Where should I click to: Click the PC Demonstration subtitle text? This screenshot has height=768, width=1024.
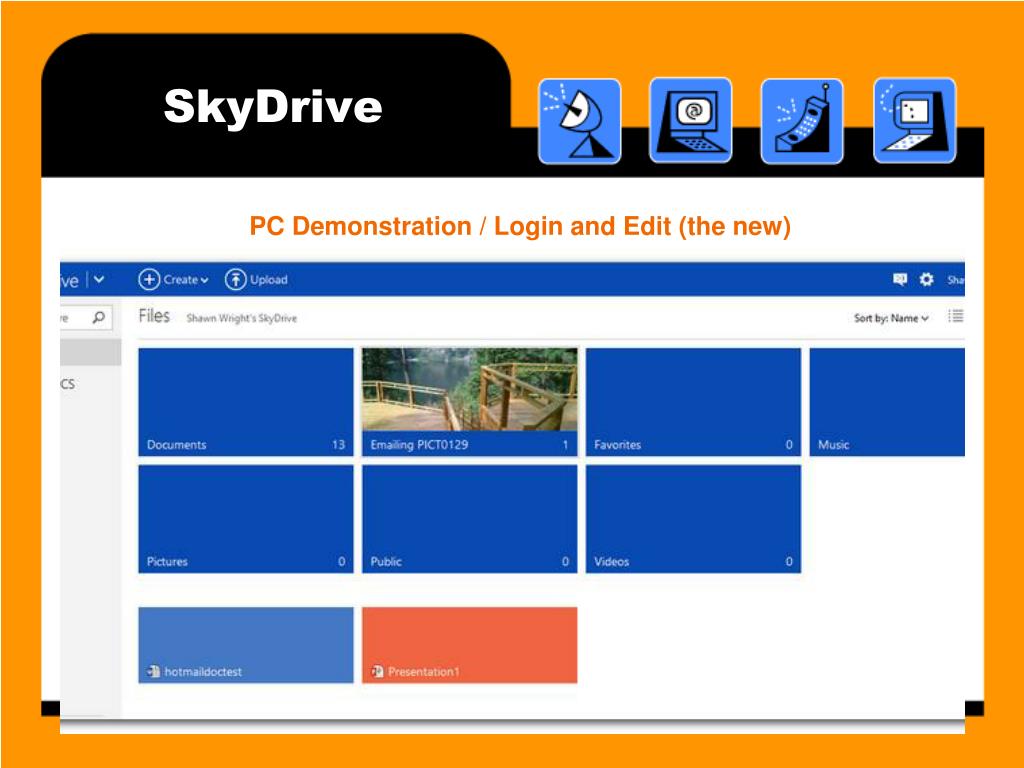520,226
